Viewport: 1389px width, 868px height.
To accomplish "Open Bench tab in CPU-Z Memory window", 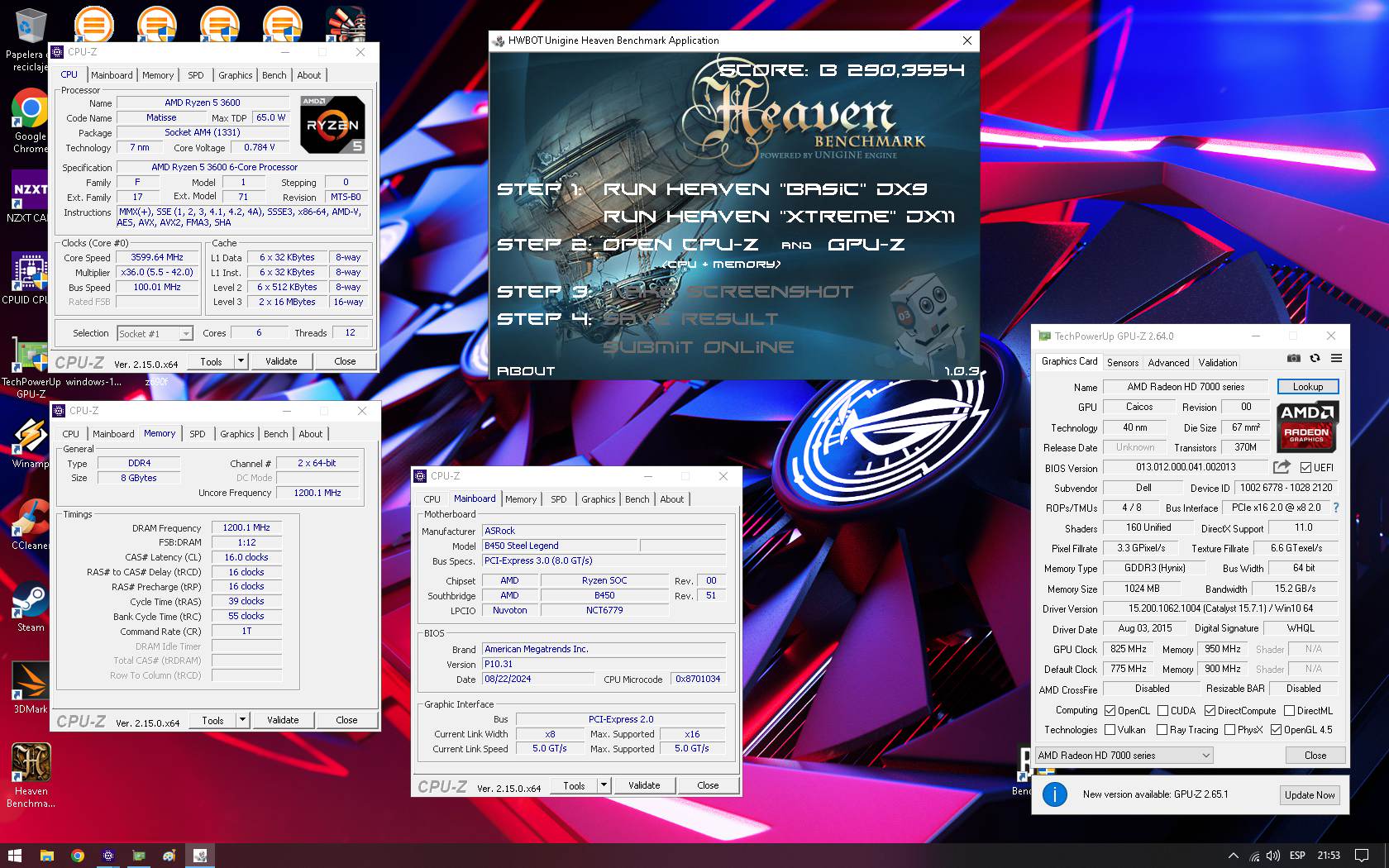I will (276, 434).
